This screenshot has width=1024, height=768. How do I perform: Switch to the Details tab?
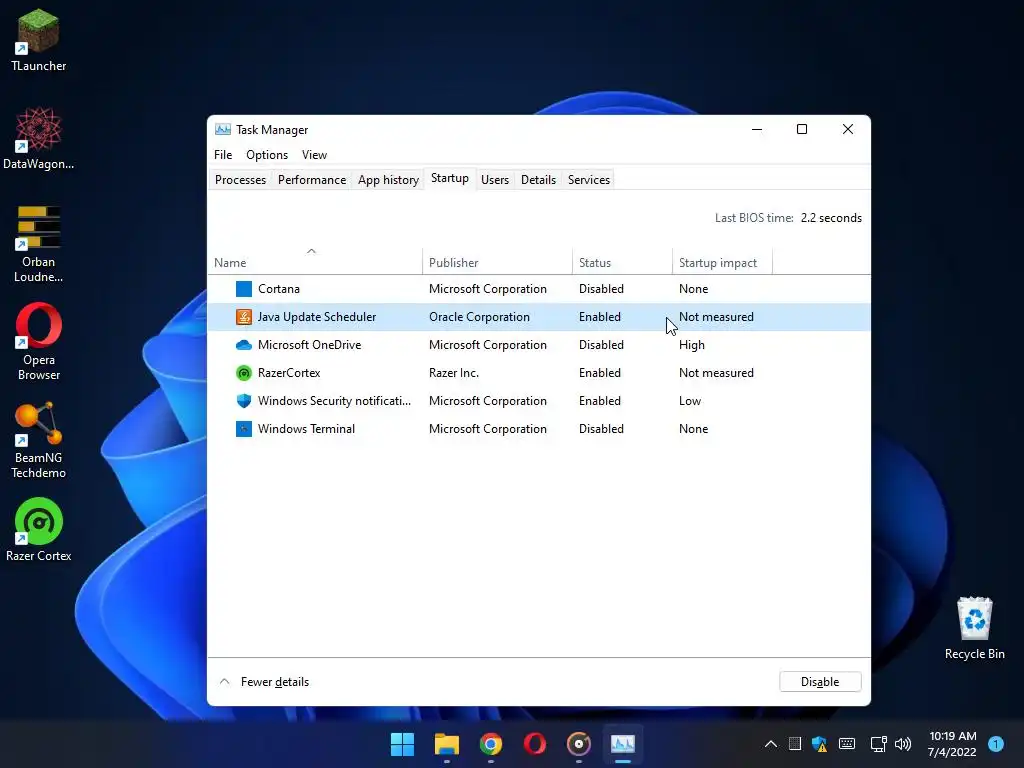click(539, 180)
